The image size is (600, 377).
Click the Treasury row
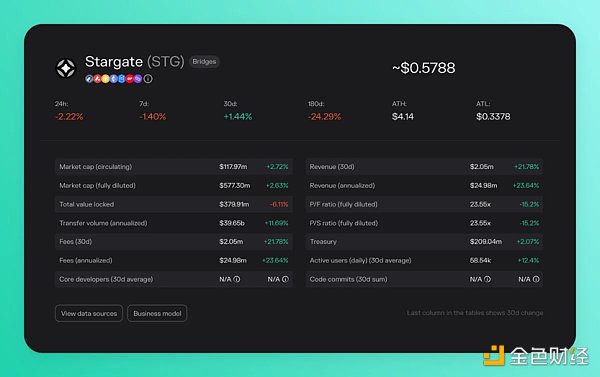coord(424,242)
